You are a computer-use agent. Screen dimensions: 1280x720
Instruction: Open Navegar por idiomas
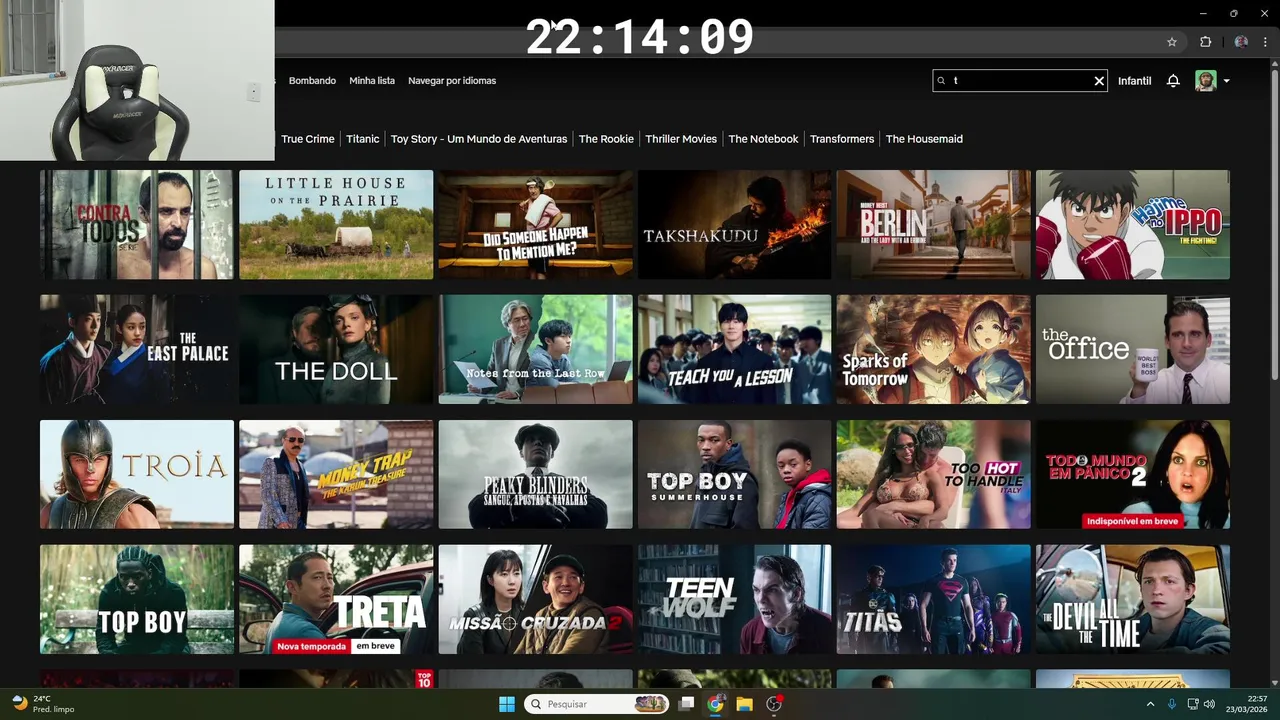(x=452, y=81)
